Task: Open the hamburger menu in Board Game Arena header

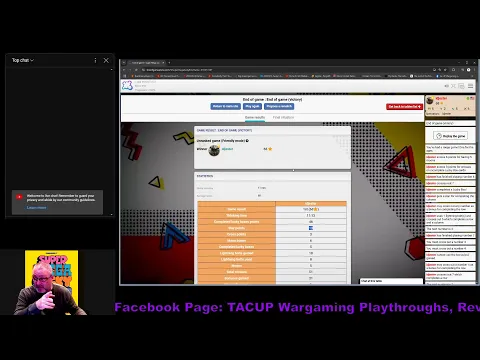Action: coord(471,86)
